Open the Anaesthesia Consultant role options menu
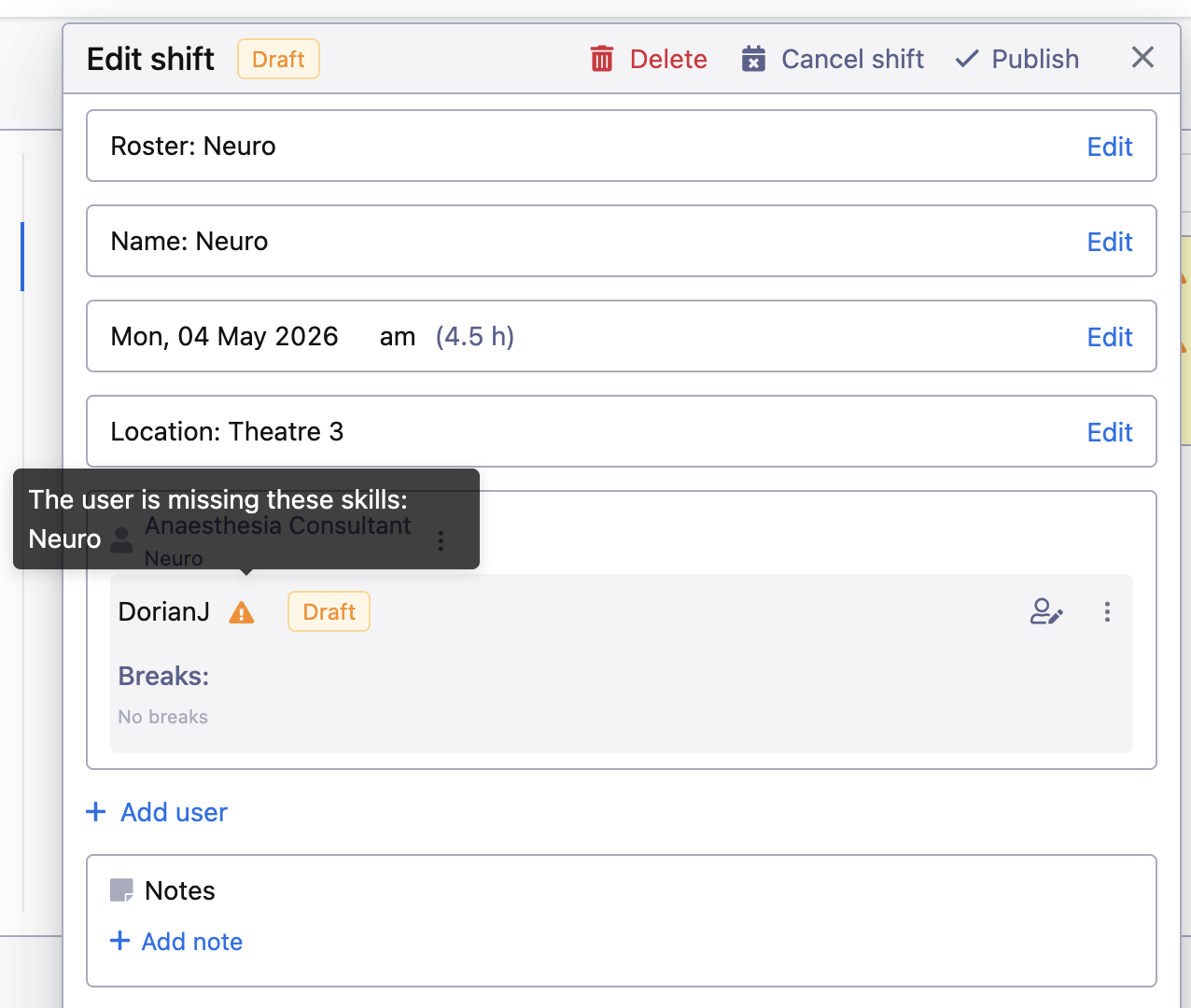The width and height of the screenshot is (1191, 1008). [441, 540]
